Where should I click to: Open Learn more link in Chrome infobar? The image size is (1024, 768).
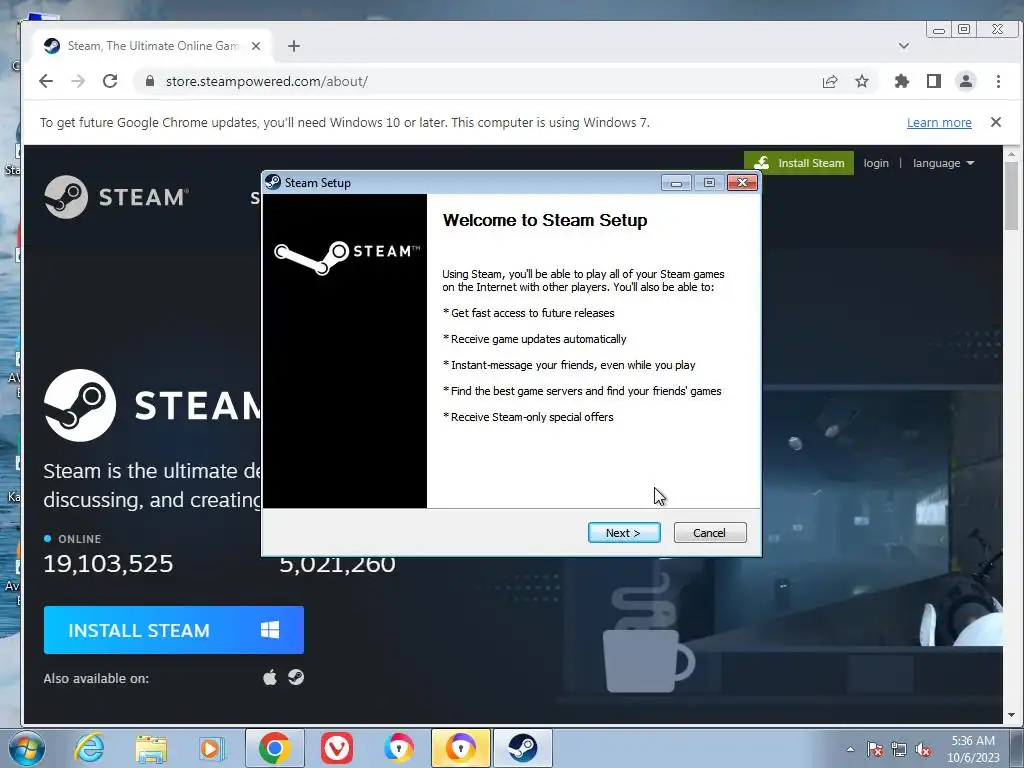click(x=939, y=123)
